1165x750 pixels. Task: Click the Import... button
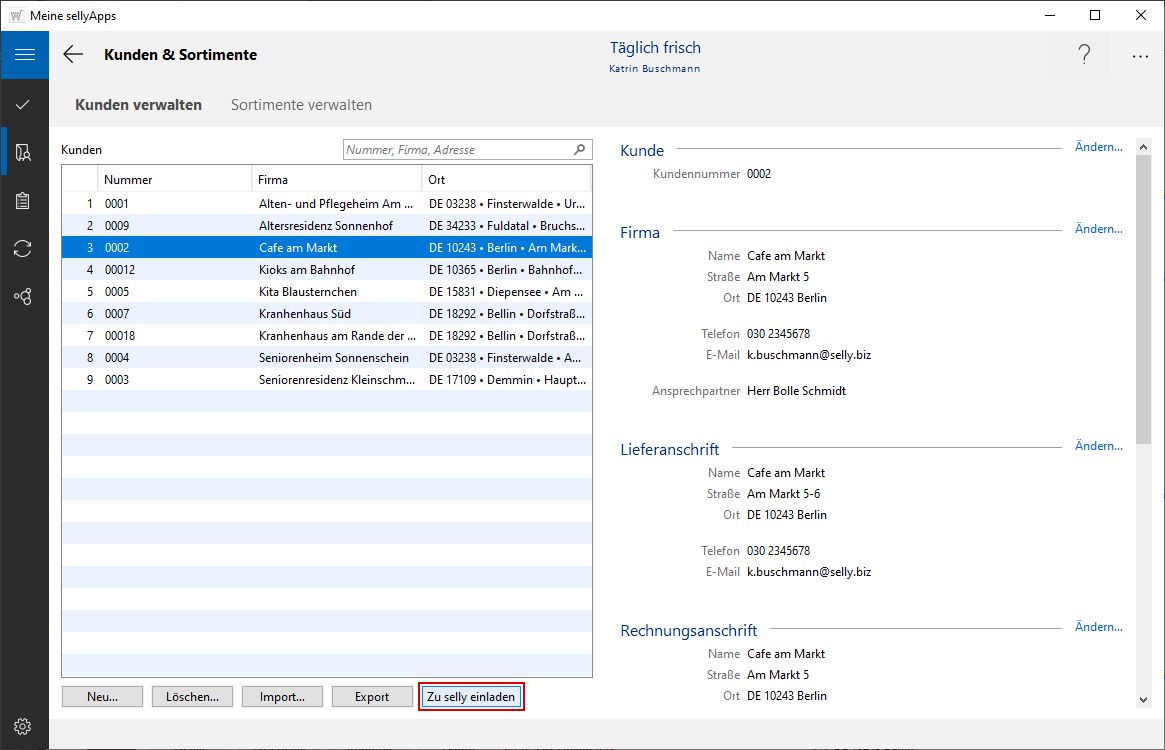(x=282, y=697)
